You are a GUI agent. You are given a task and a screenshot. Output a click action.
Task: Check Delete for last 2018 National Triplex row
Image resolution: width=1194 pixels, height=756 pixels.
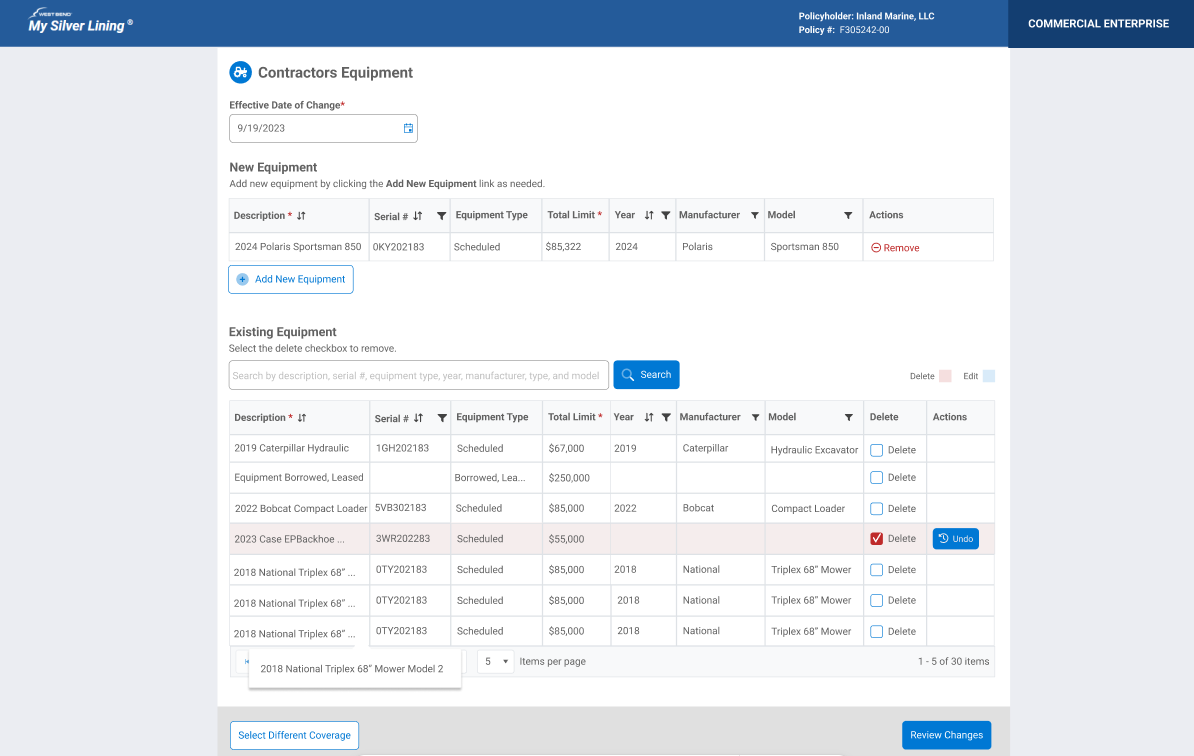(x=876, y=631)
